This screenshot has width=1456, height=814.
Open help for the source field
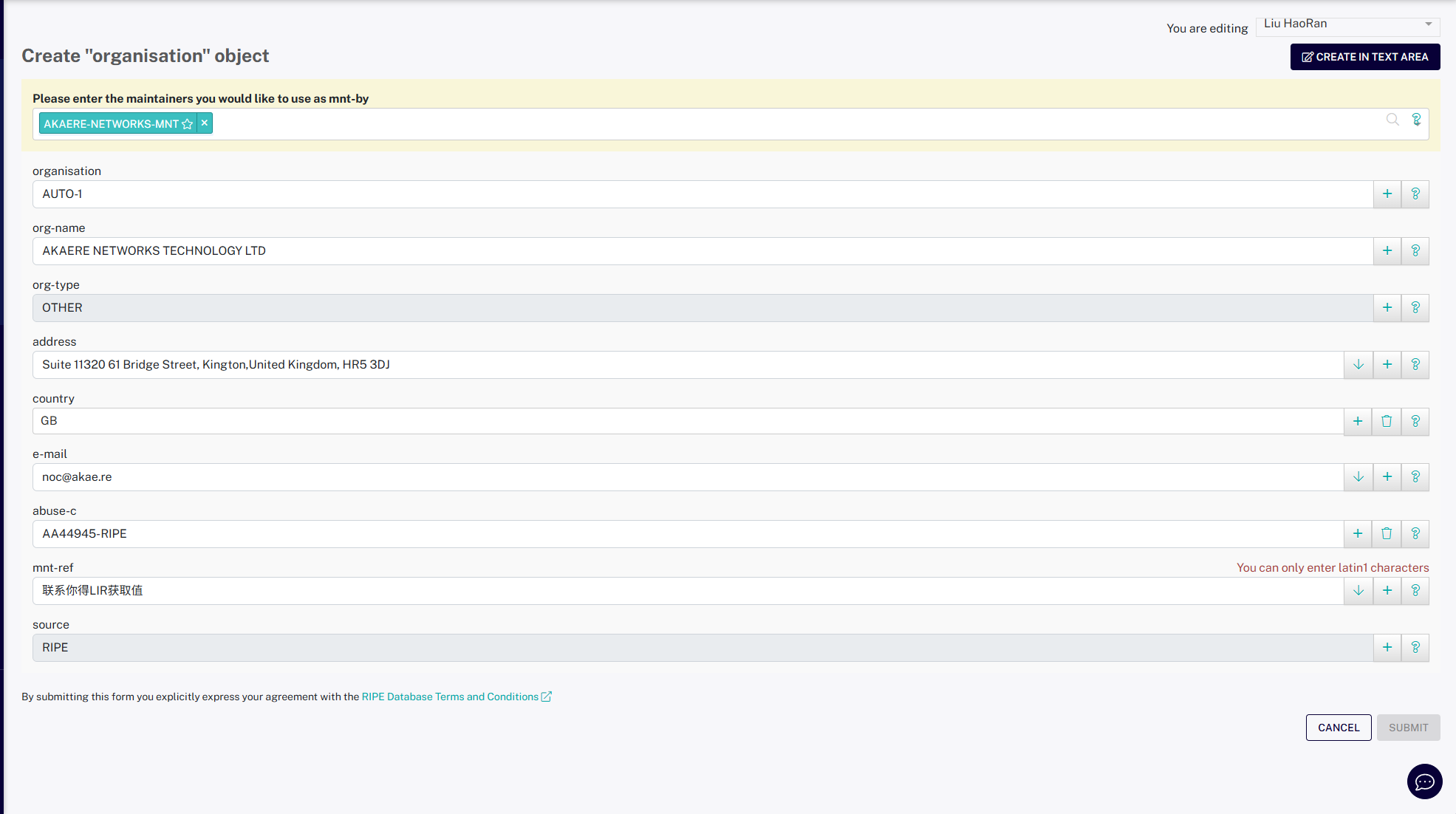1415,648
